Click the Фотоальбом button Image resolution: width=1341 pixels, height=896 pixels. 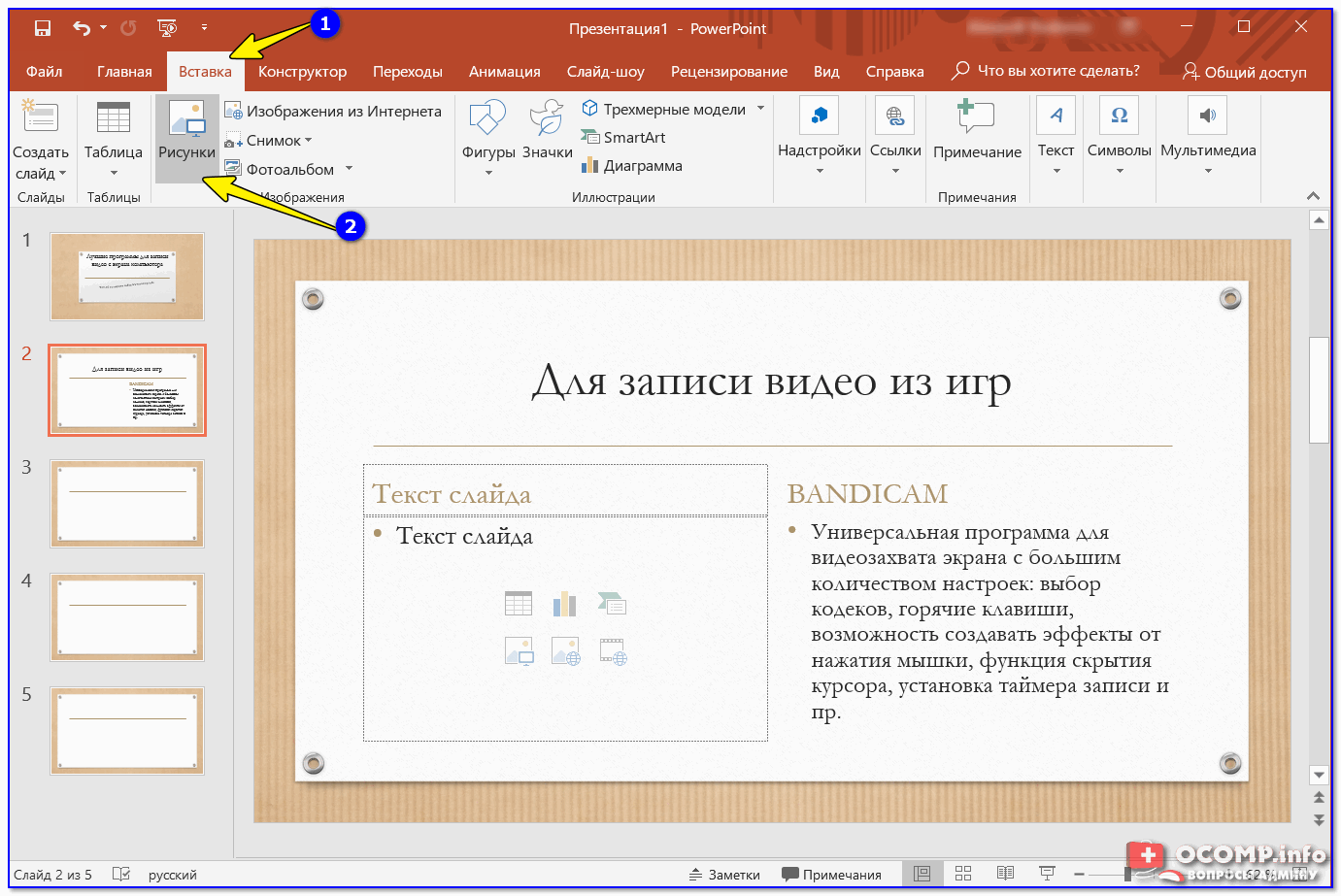coord(281,169)
